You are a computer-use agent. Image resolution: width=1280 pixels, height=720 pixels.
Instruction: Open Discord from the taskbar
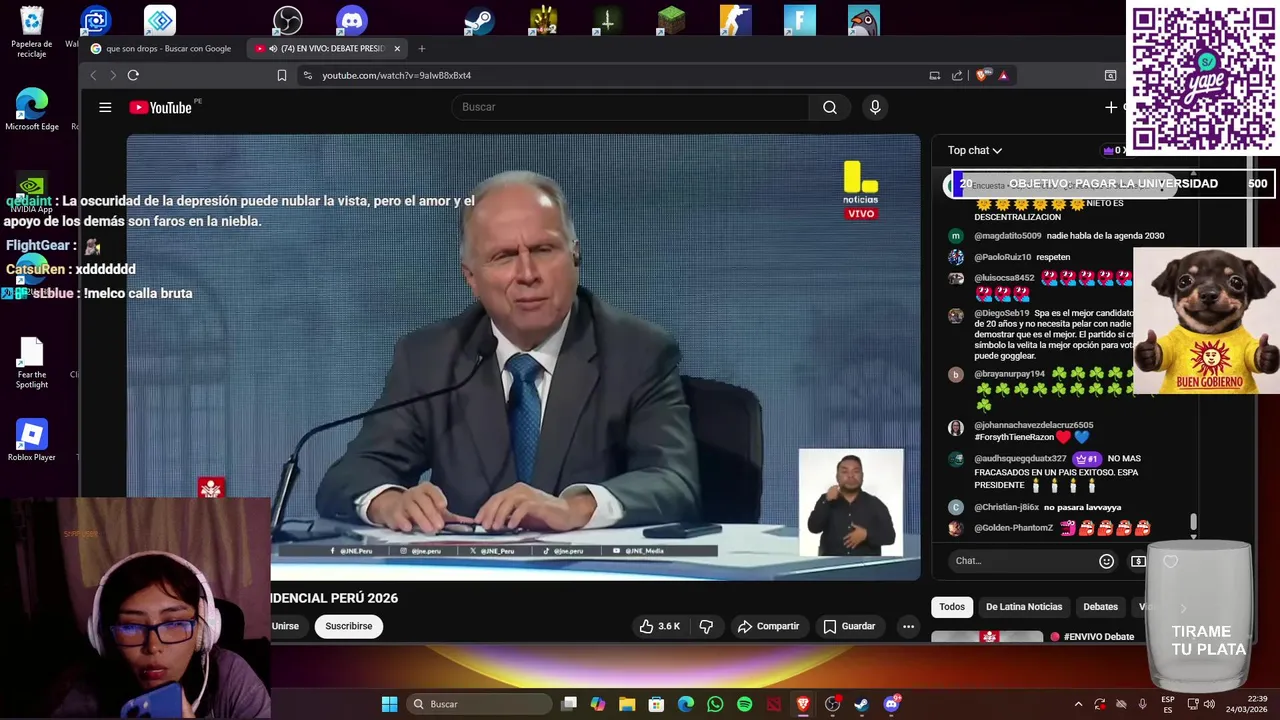(x=891, y=704)
